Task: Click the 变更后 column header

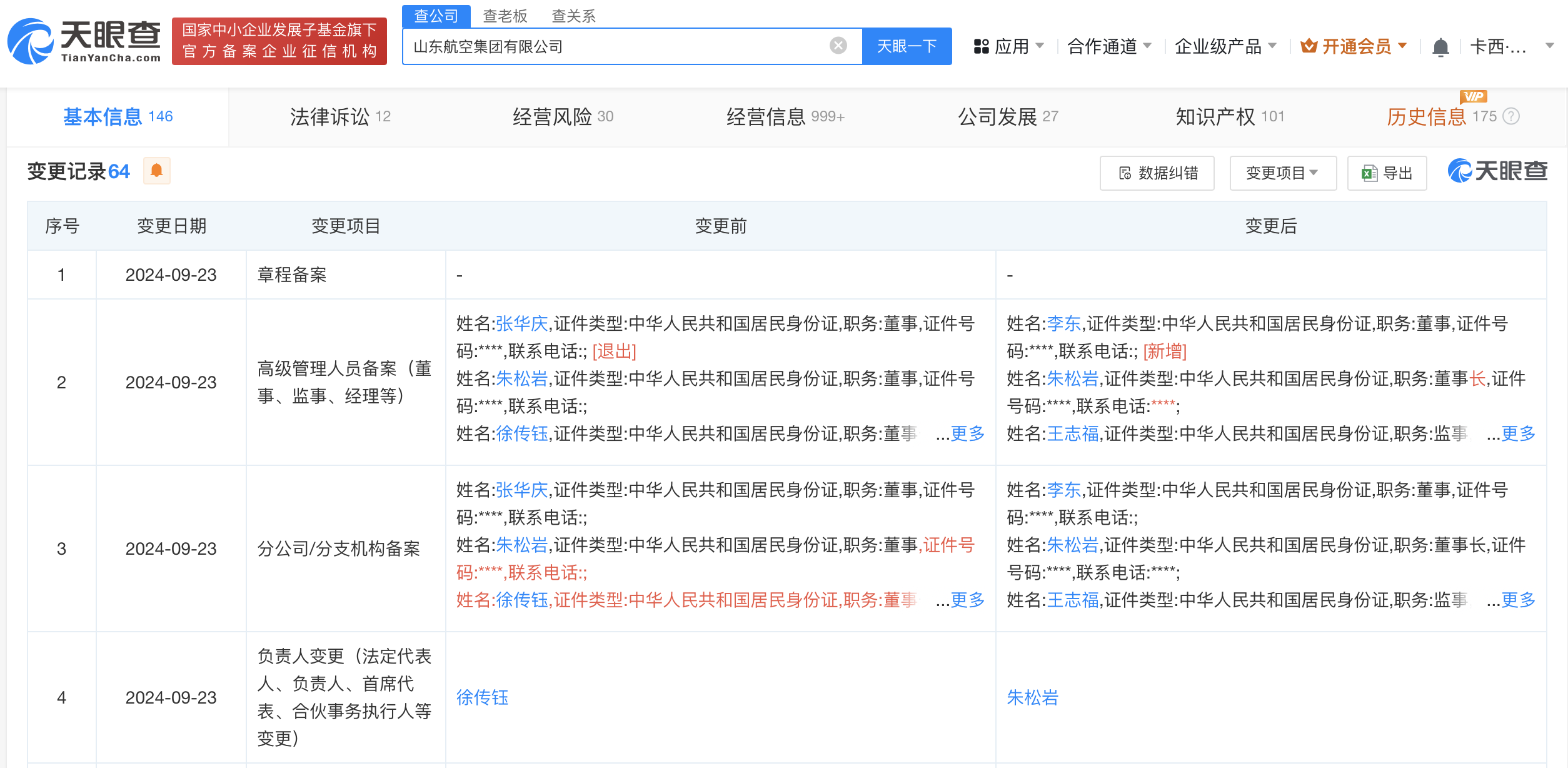Action: pyautogui.click(x=1271, y=226)
